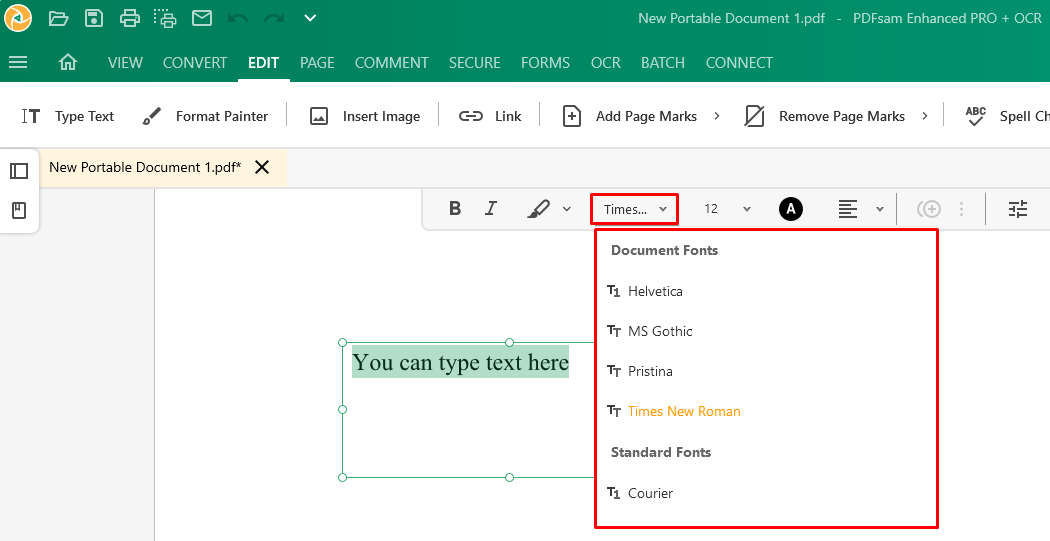Expand the text alignment dropdown arrow
Viewport: 1050px width, 541px height.
[880, 209]
